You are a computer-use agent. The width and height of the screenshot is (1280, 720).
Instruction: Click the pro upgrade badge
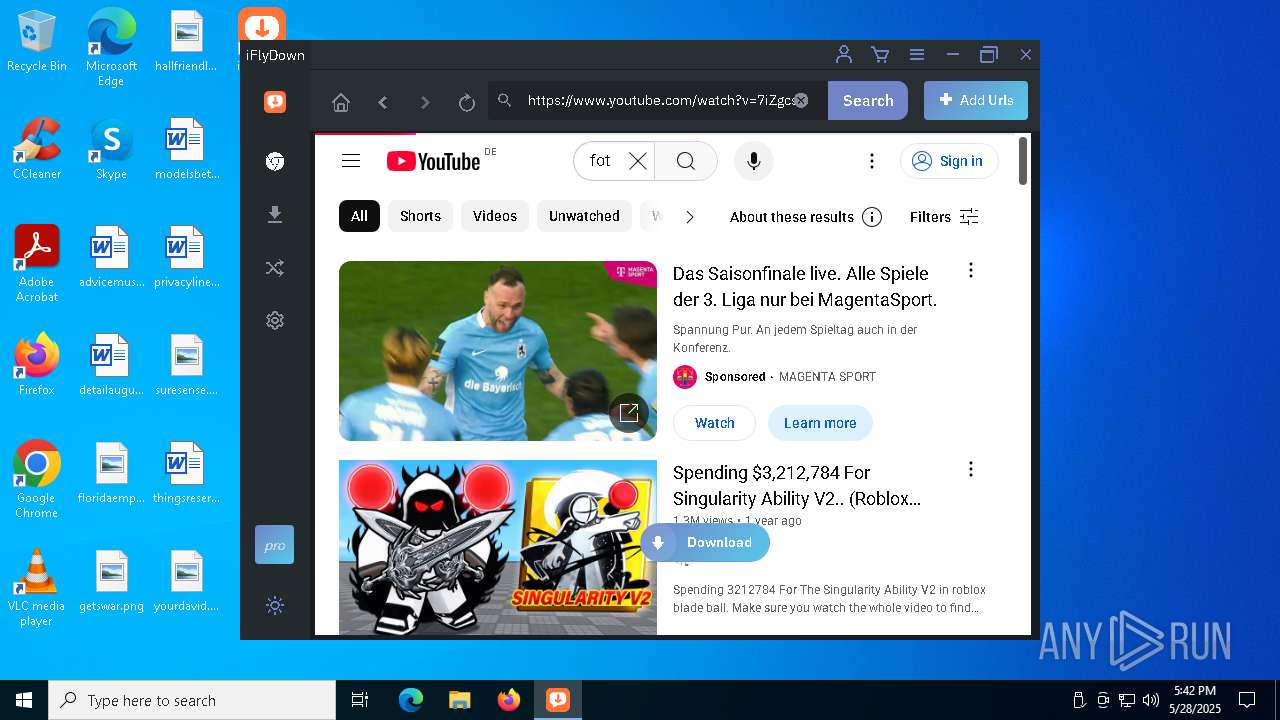pyautogui.click(x=274, y=545)
